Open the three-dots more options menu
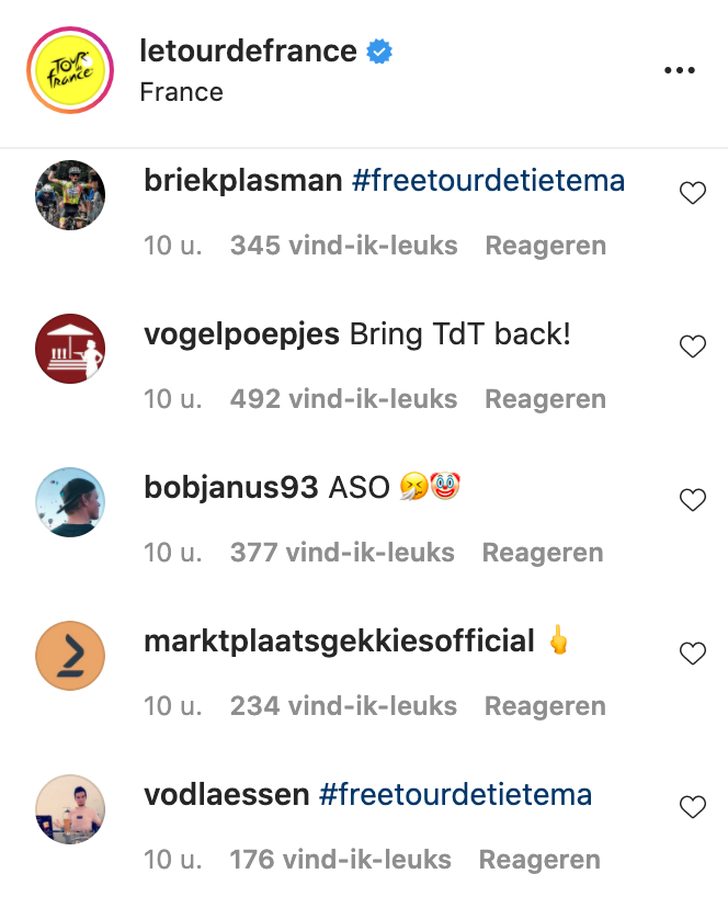The image size is (728, 908). [679, 70]
